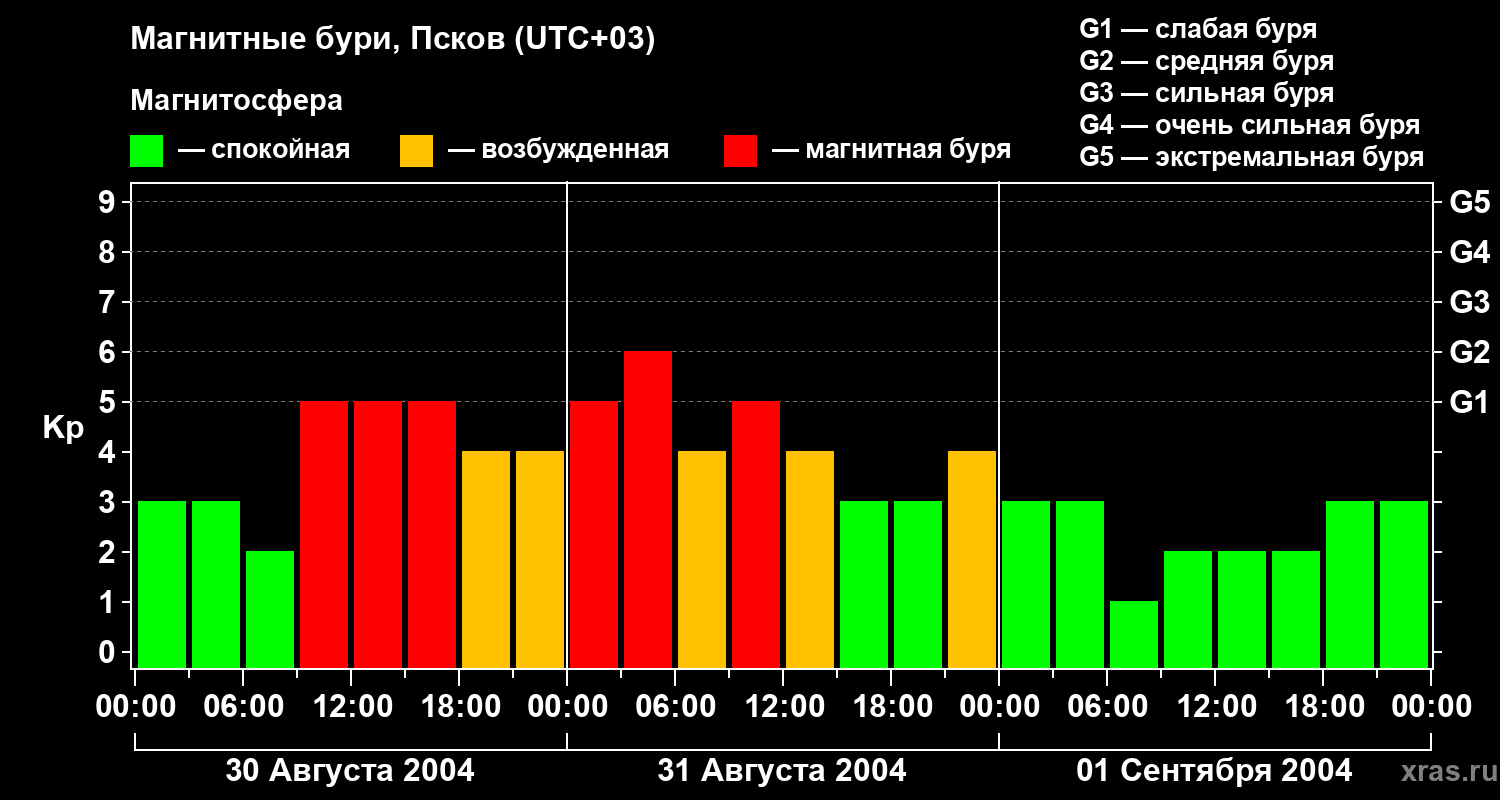The height and width of the screenshot is (800, 1500).
Task: Click the orange "возбужденная" legend swatch
Action: [x=416, y=151]
